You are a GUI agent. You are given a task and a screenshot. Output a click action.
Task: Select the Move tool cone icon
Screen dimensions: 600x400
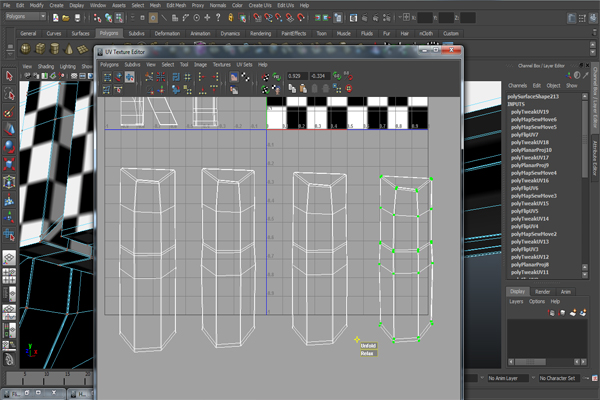(9, 129)
